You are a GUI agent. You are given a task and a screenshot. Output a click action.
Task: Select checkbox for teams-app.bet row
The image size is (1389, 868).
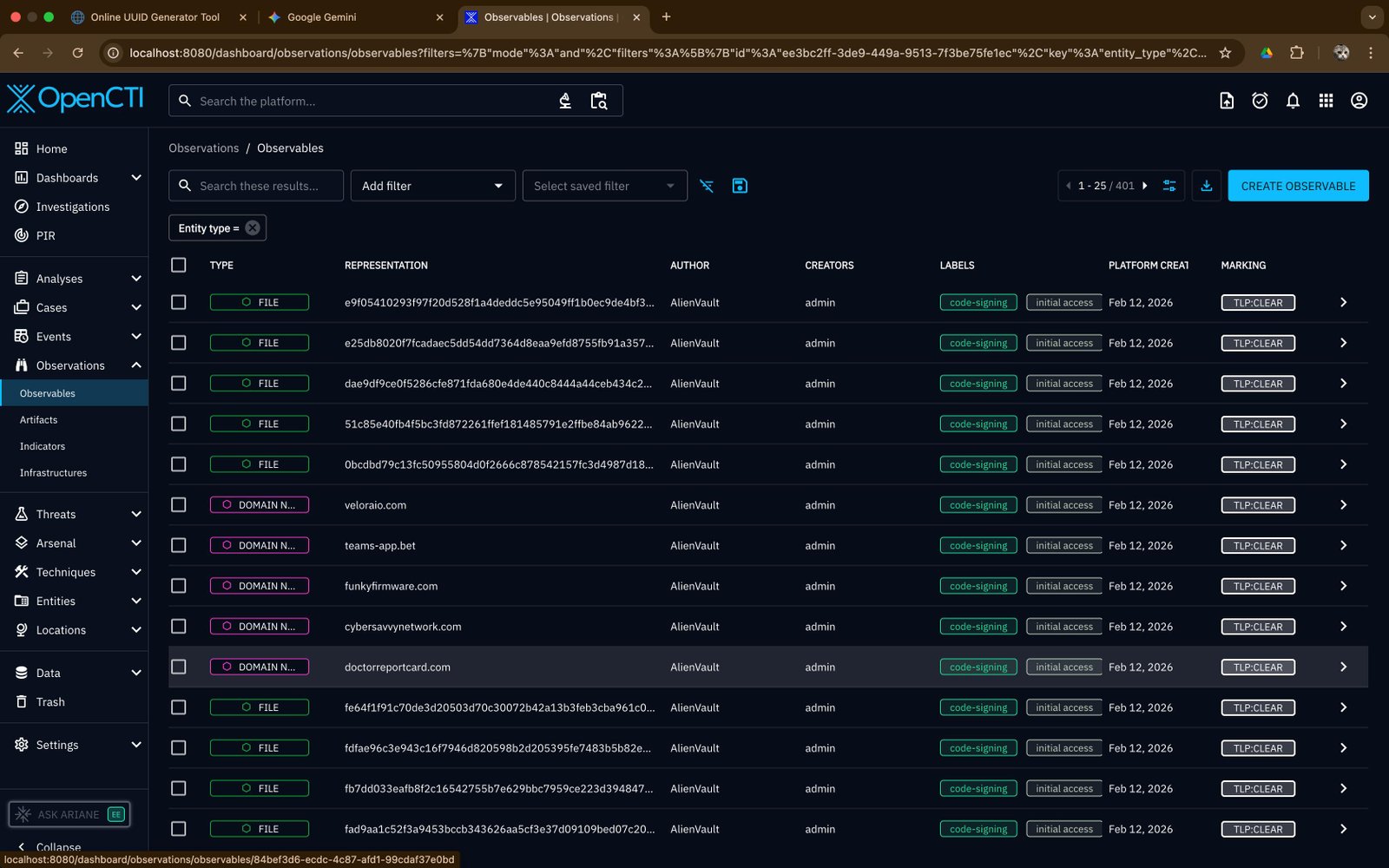point(179,545)
